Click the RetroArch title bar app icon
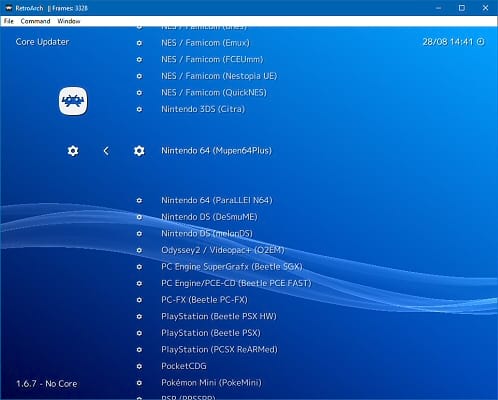Screen dimensions: 498x400 [x=9, y=8]
